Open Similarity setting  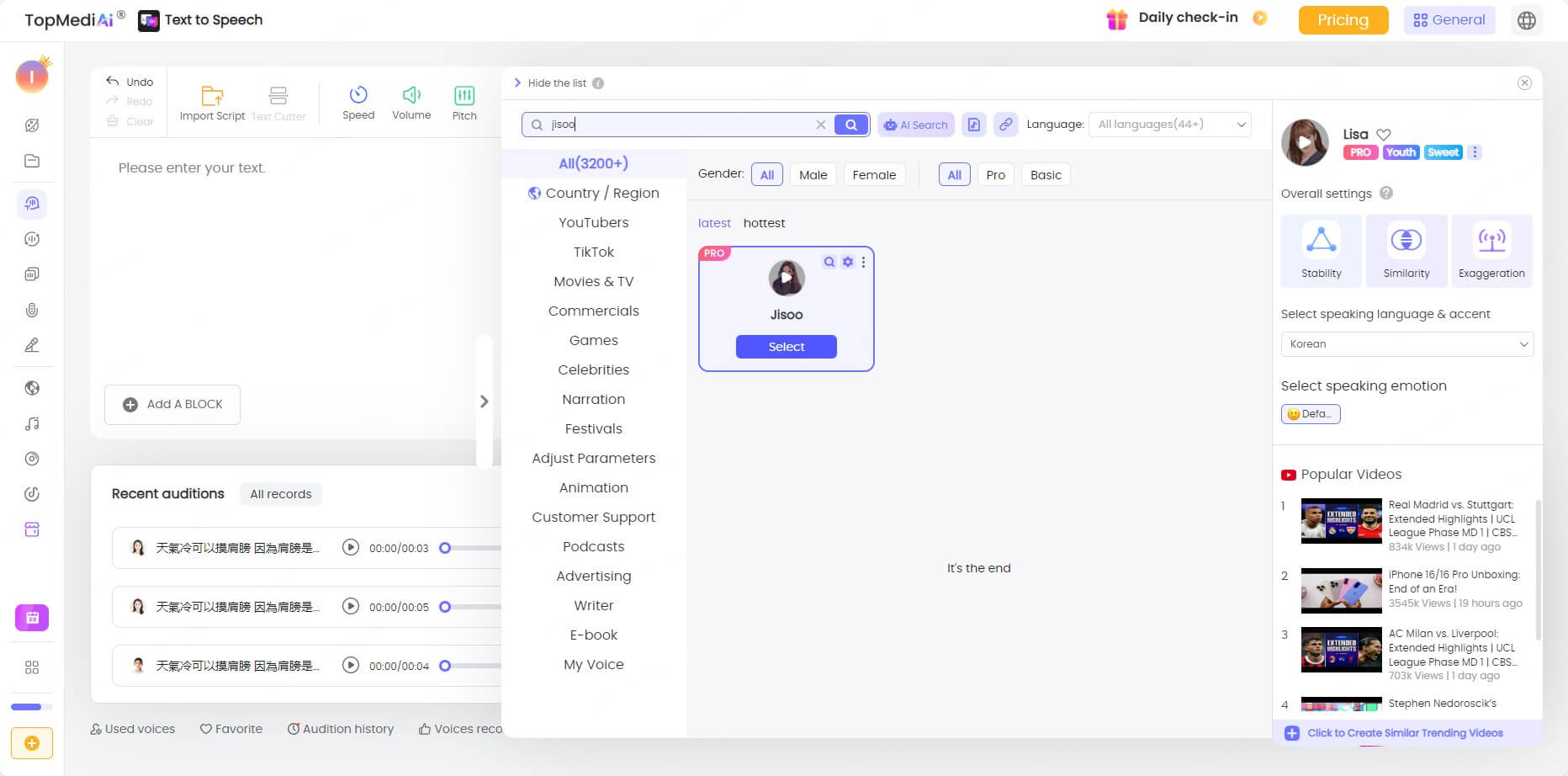tap(1406, 250)
